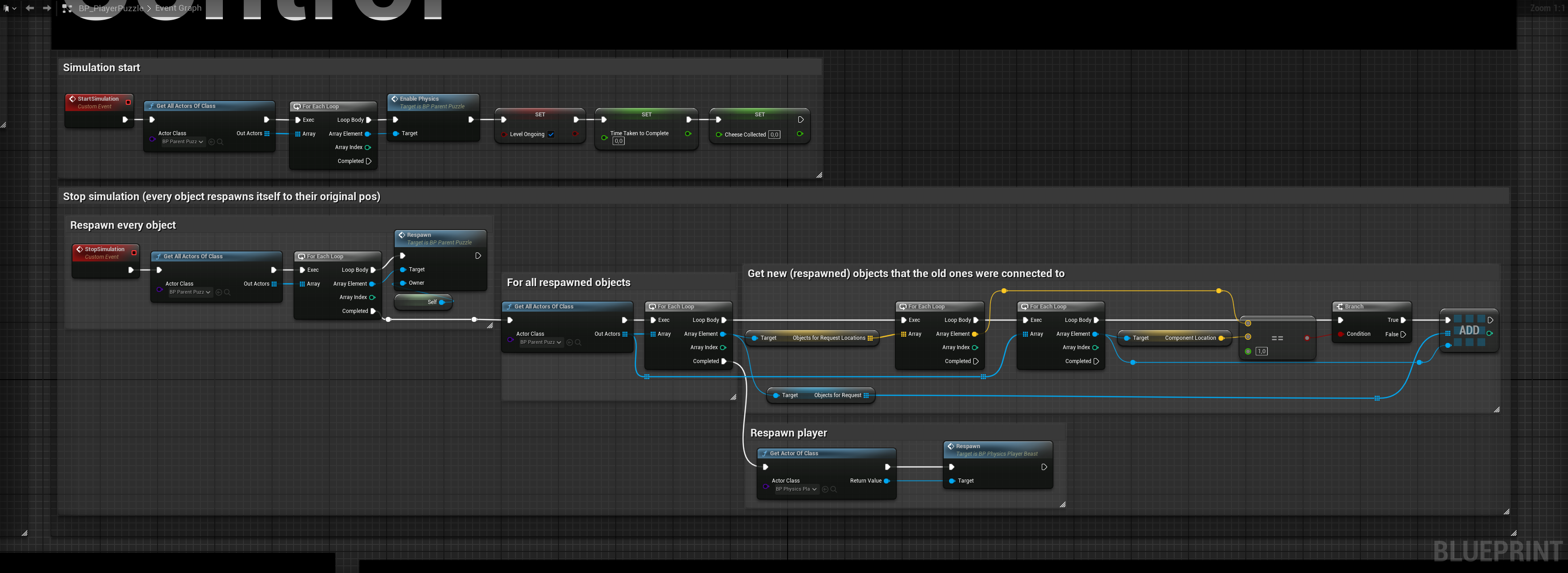This screenshot has height=573, width=1568.
Task: Click the Cheese Collected value field
Action: click(x=774, y=135)
